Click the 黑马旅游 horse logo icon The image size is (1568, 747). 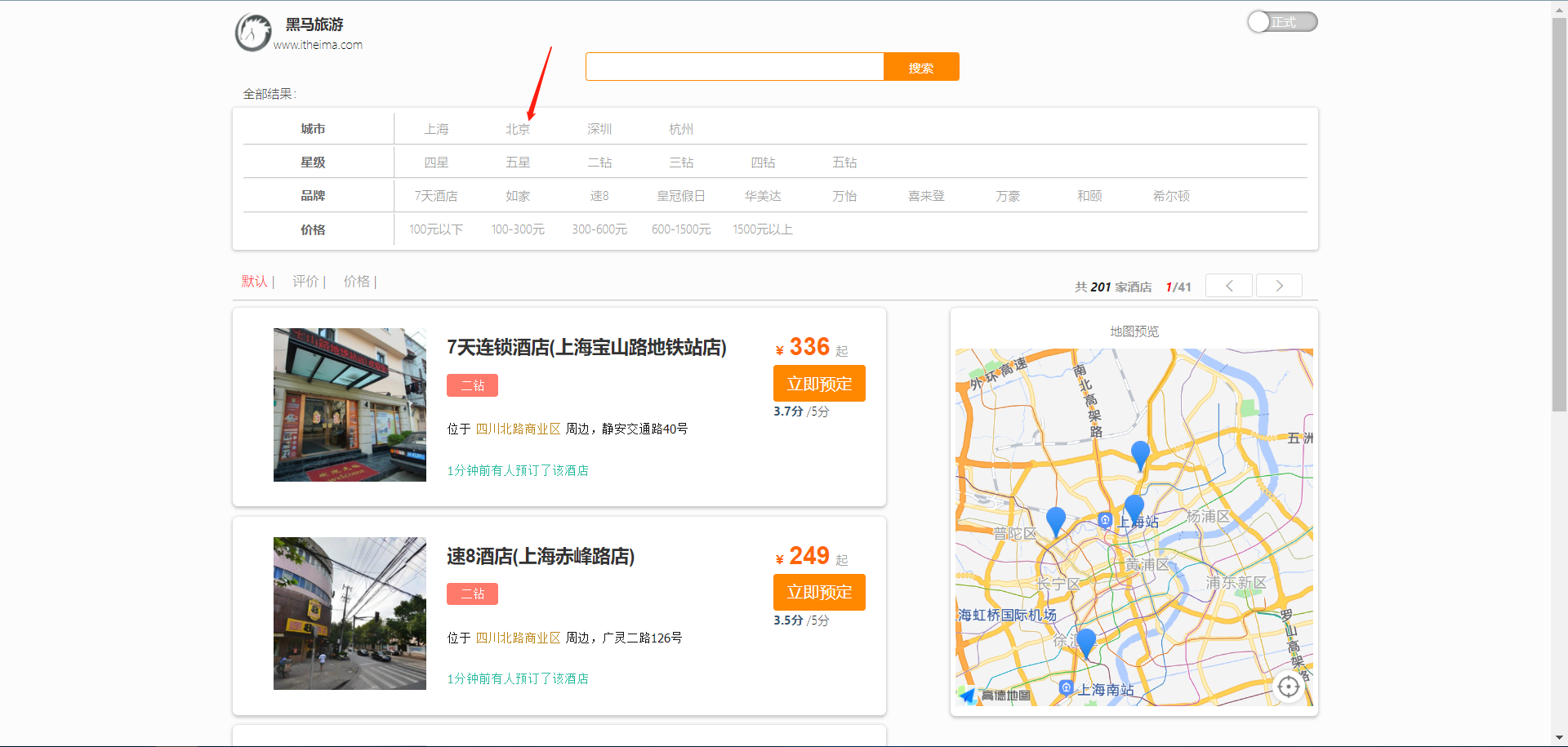point(253,33)
